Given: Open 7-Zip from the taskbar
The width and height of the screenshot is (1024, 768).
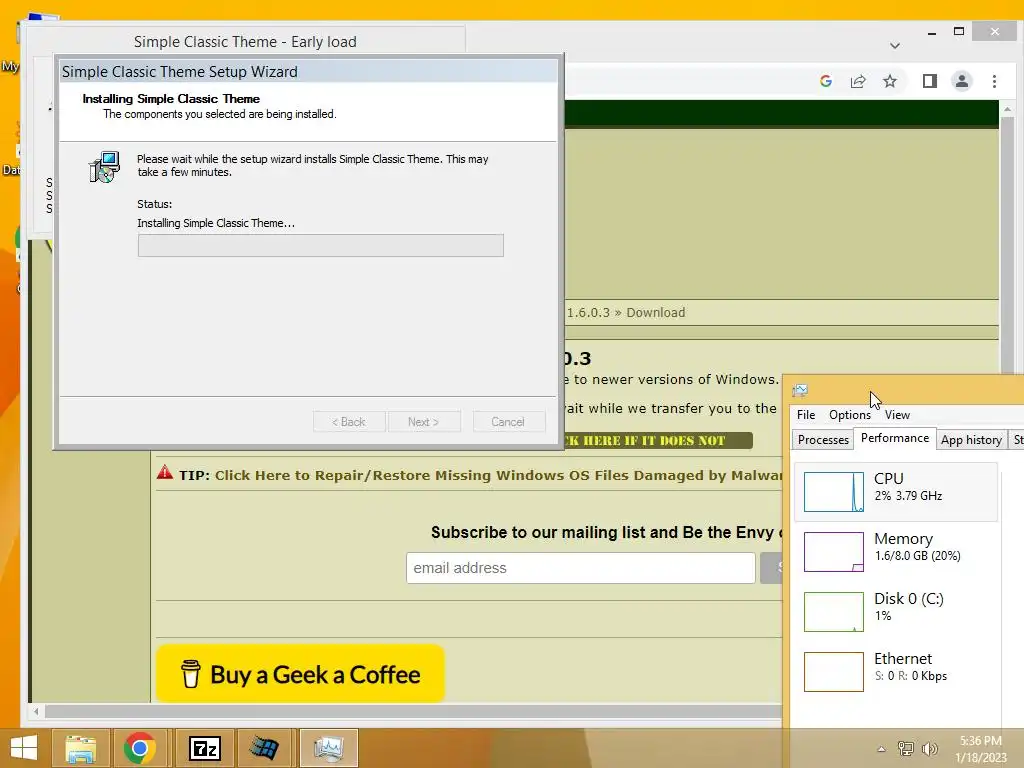Looking at the screenshot, I should pos(204,748).
